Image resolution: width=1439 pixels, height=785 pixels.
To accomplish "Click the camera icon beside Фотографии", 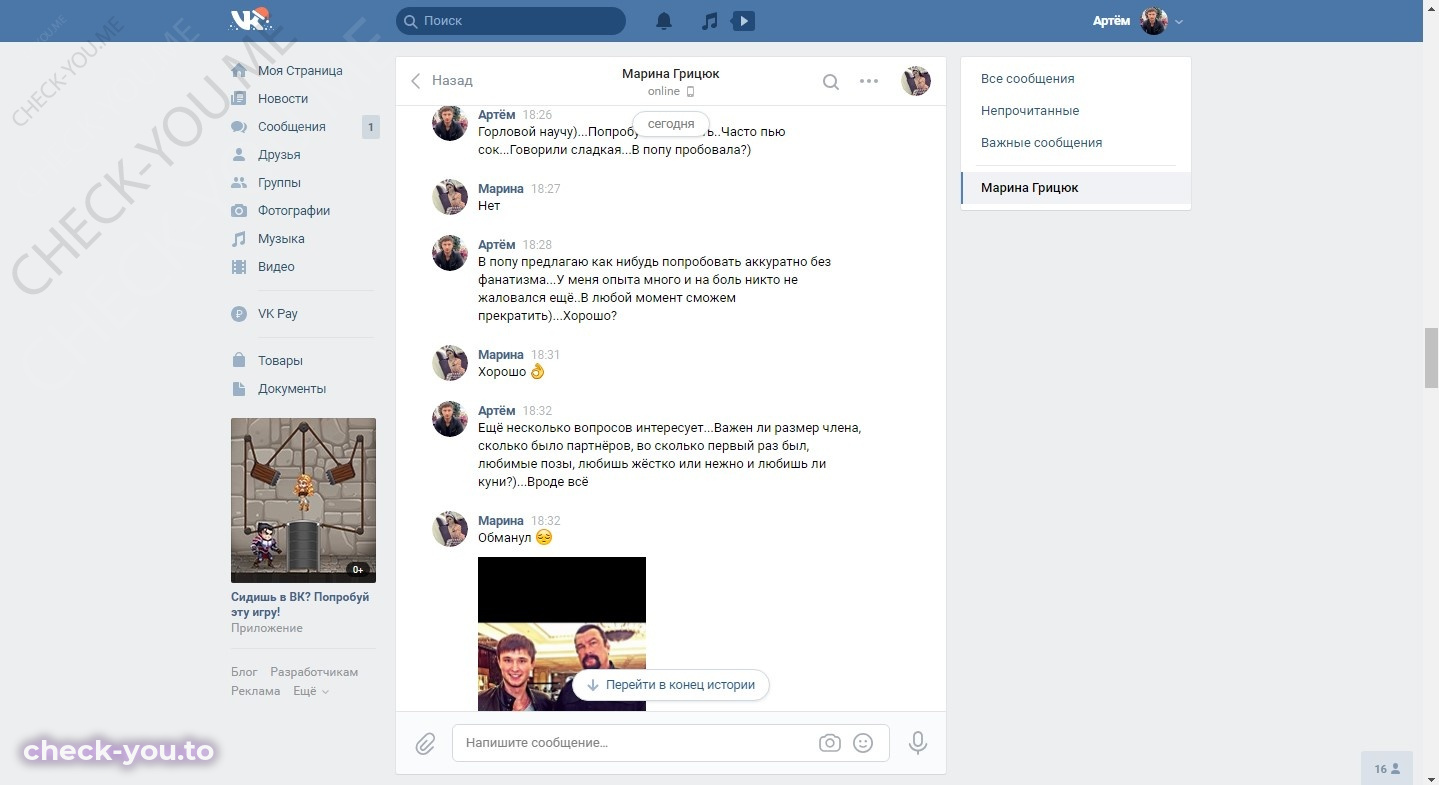I will 239,211.
